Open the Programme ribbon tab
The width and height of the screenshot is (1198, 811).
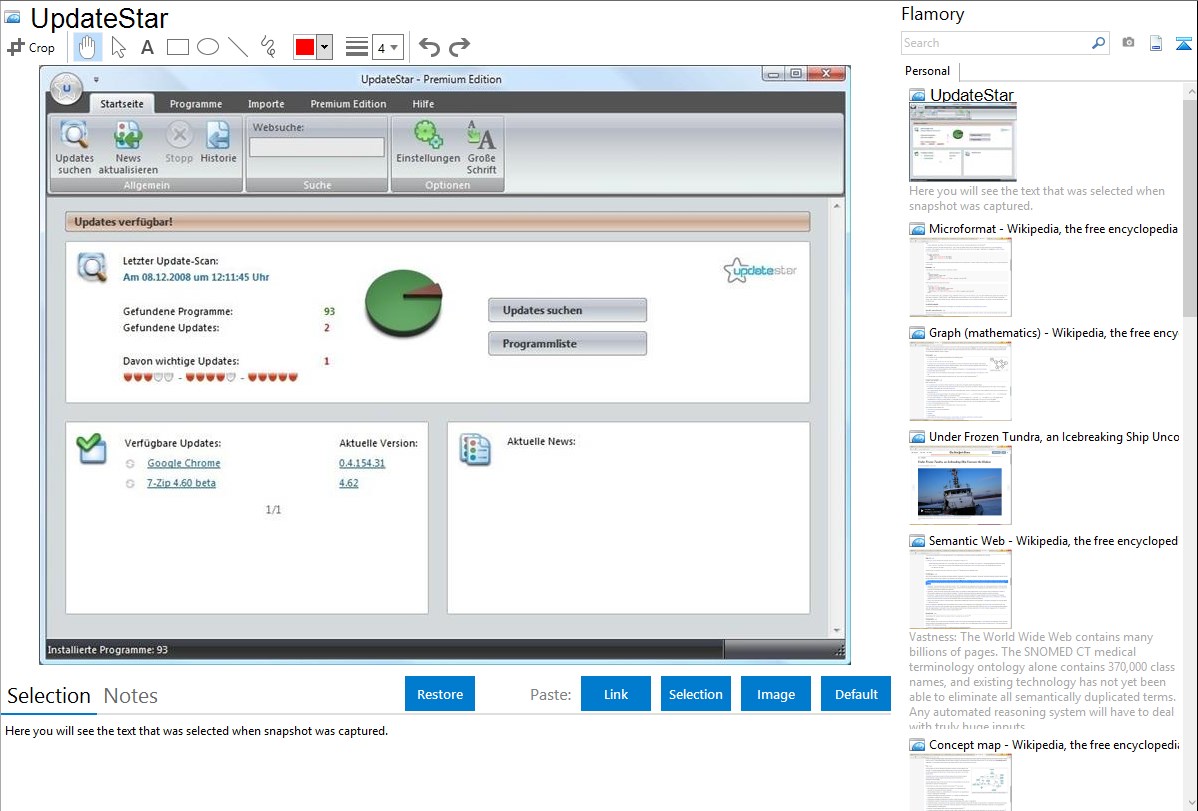196,104
